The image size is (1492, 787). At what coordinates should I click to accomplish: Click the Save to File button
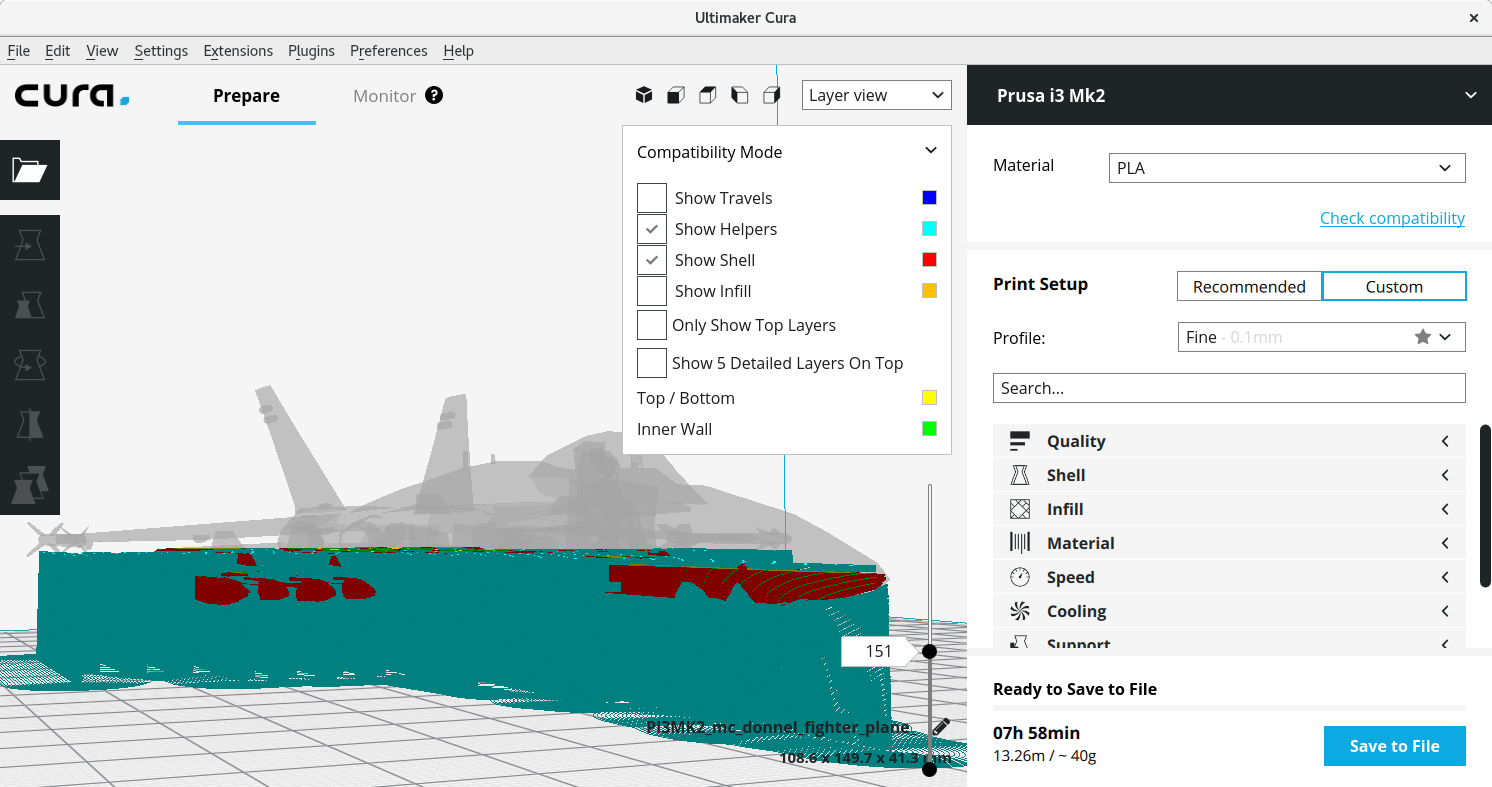pyautogui.click(x=1395, y=746)
